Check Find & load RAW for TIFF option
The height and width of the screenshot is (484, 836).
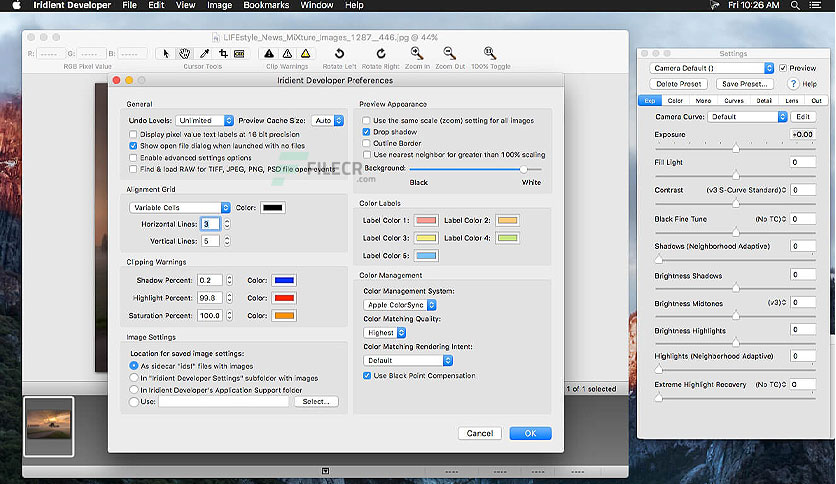click(x=133, y=169)
